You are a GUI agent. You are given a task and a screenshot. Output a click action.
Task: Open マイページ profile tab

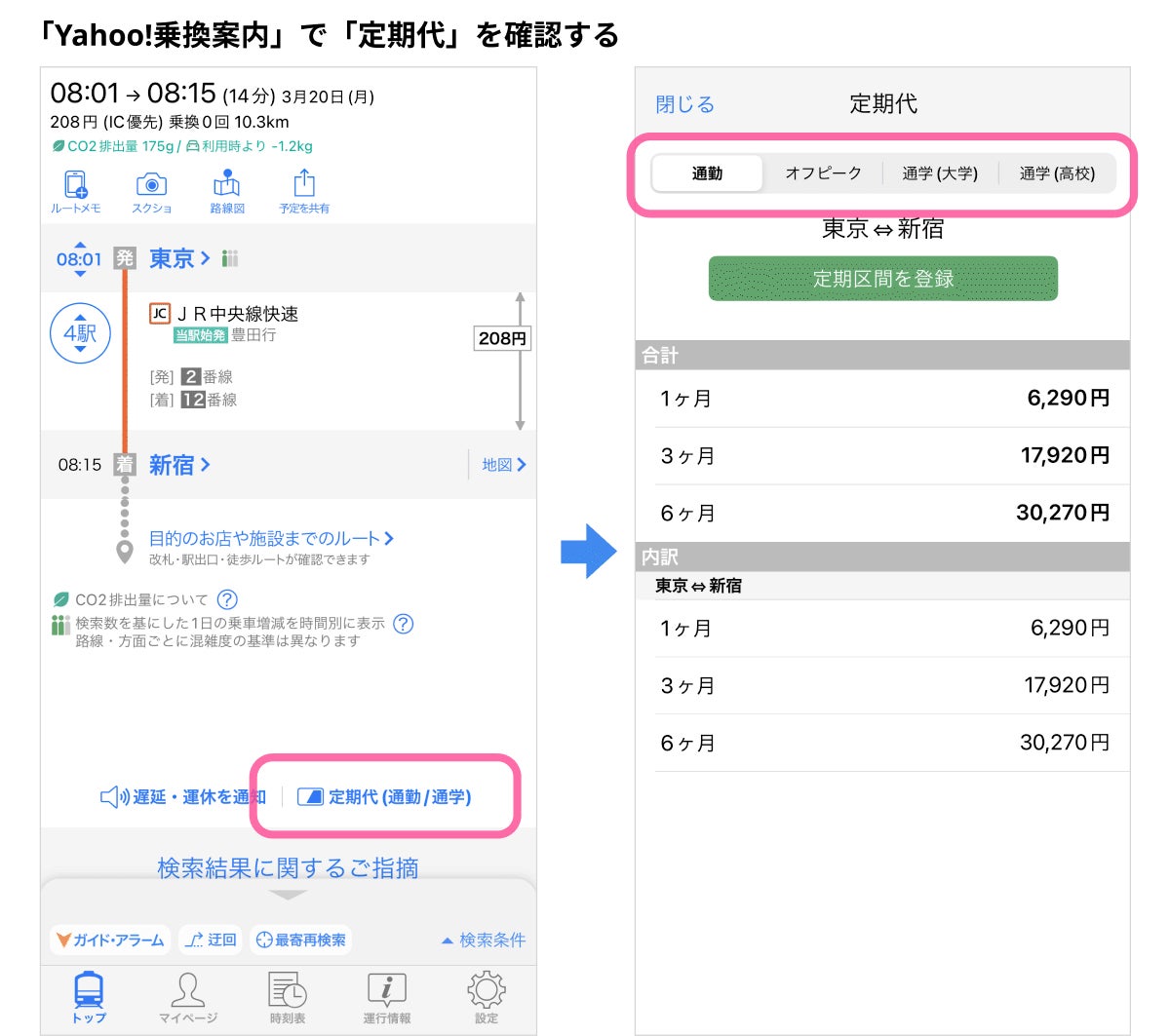pos(188,997)
